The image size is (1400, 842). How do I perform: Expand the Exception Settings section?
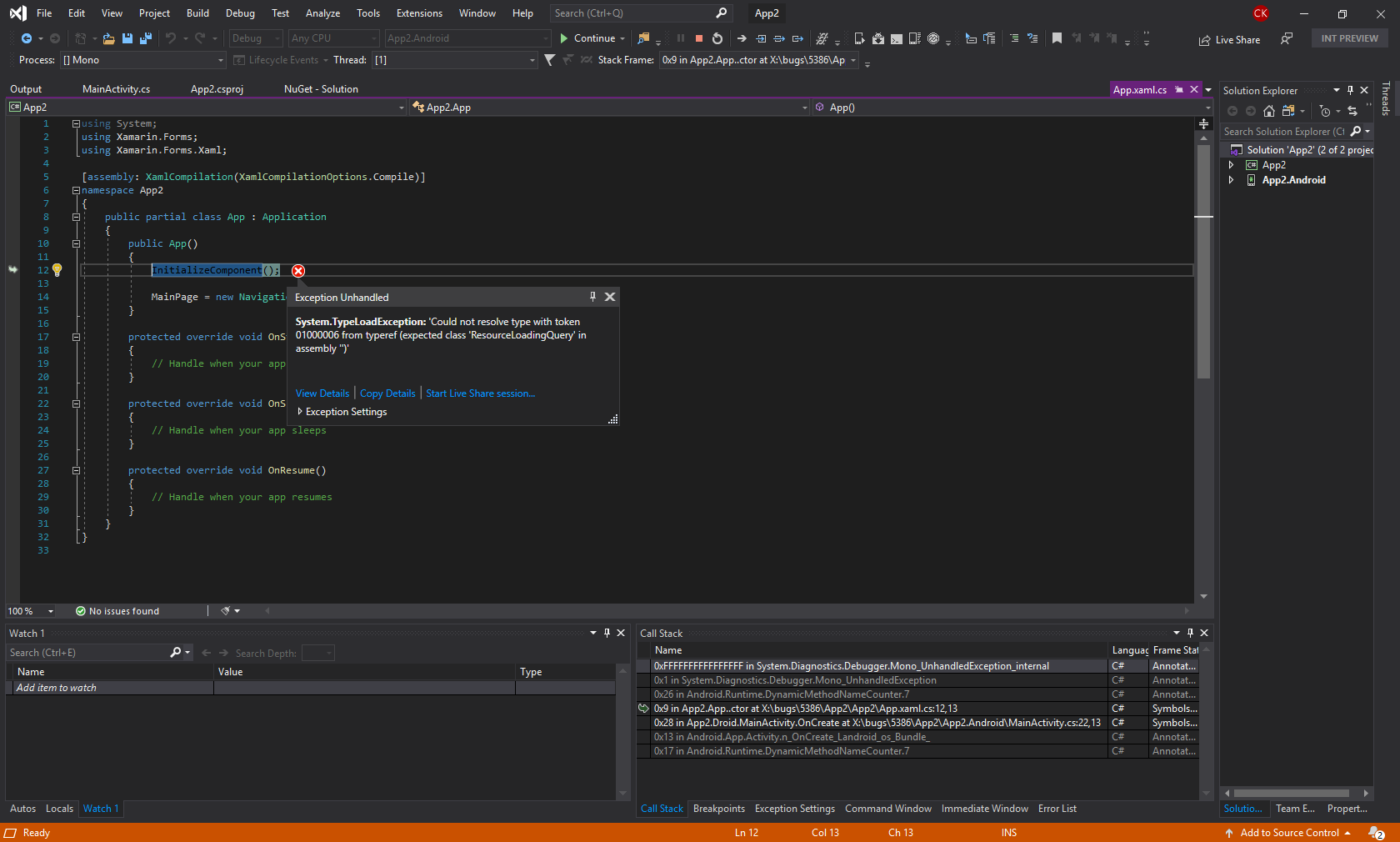coord(300,412)
